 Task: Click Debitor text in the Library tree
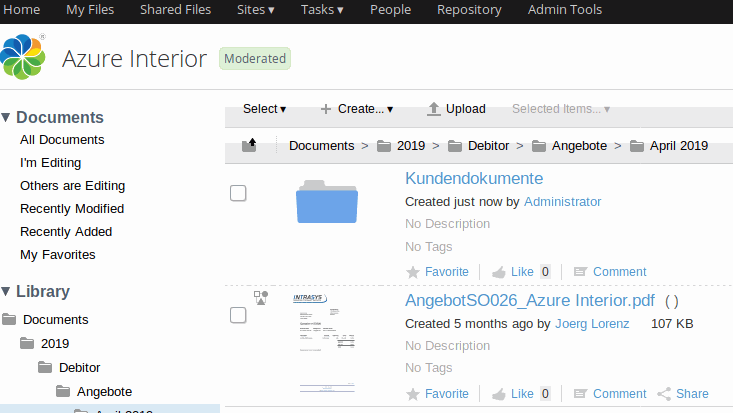[x=79, y=368]
